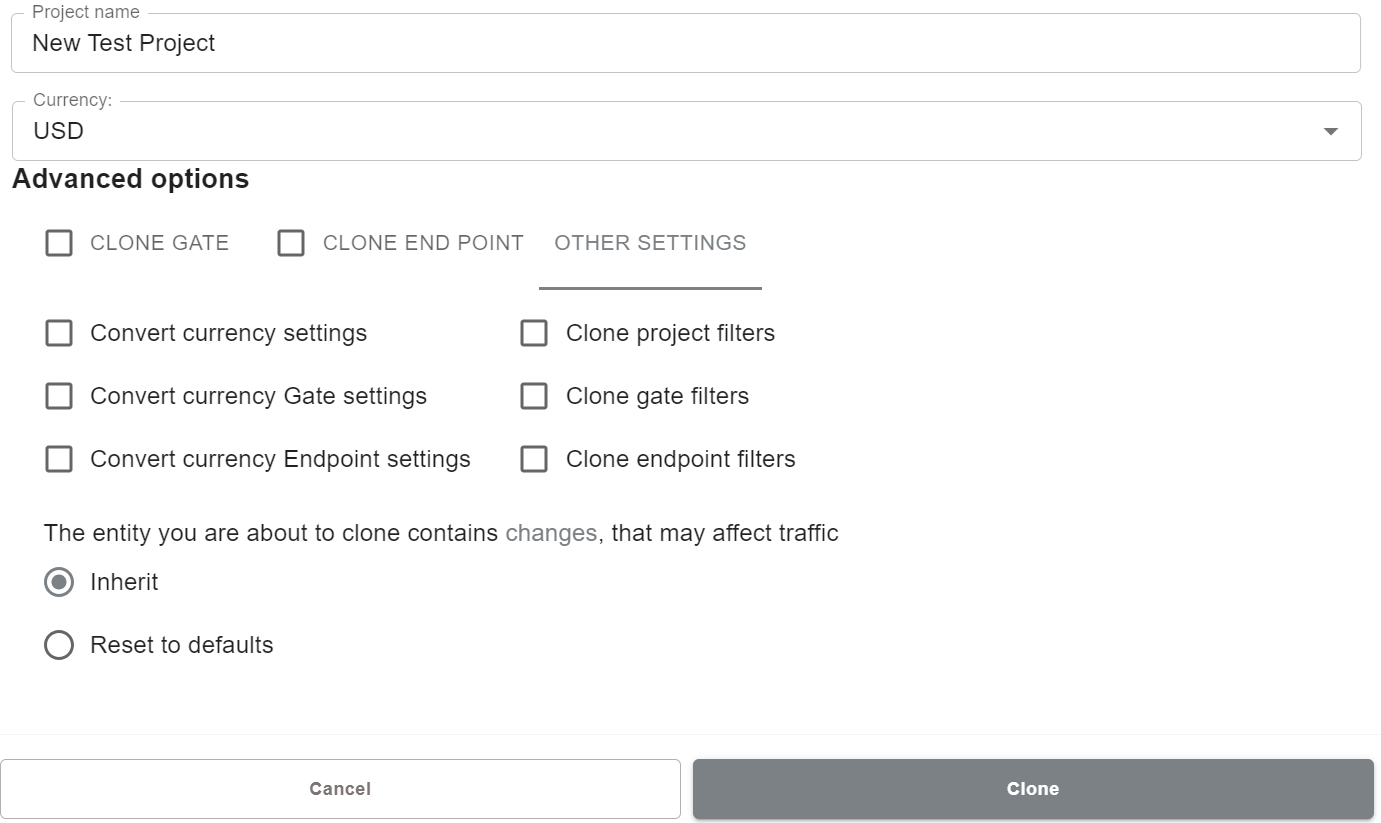1381x823 pixels.
Task: Select the Inherit radio button
Action: point(59,582)
